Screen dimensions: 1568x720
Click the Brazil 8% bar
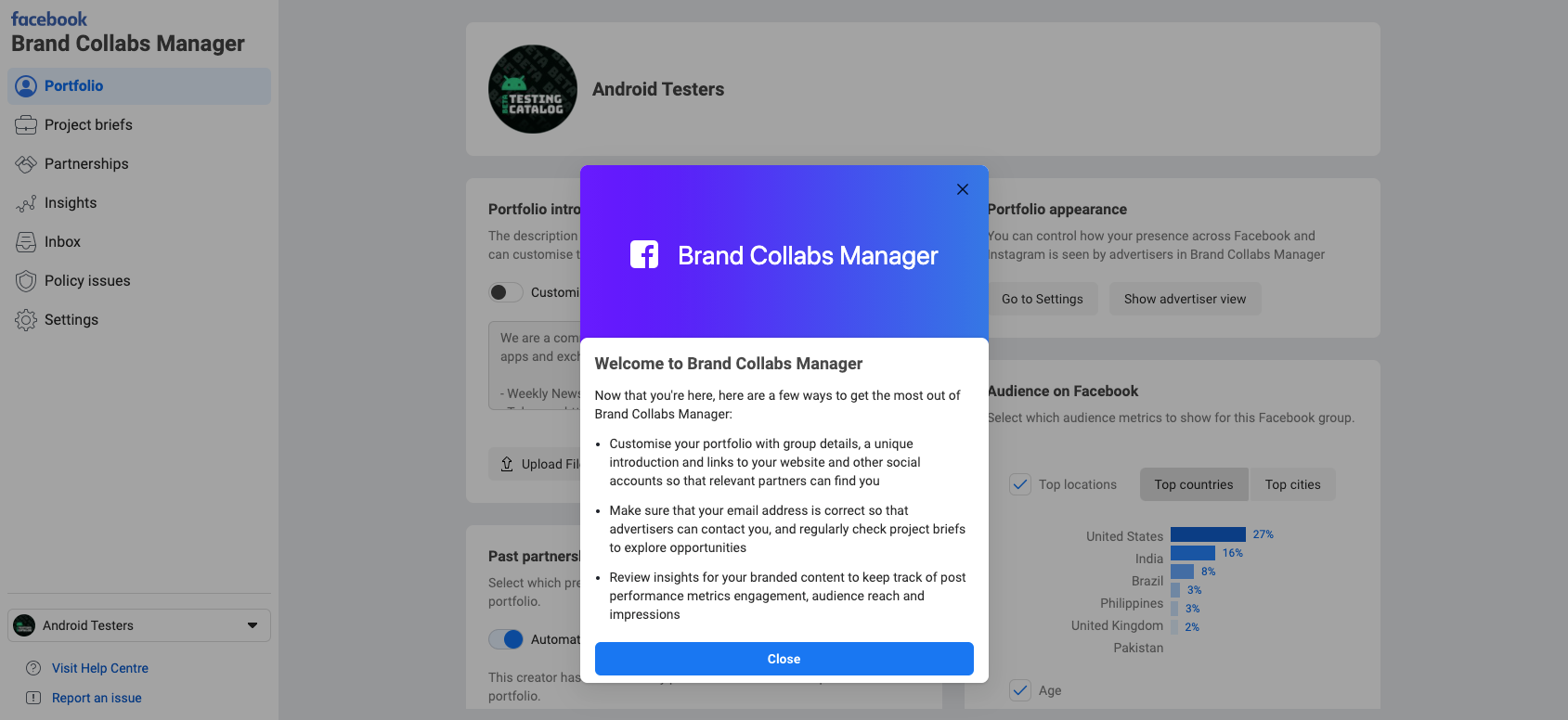[1182, 572]
